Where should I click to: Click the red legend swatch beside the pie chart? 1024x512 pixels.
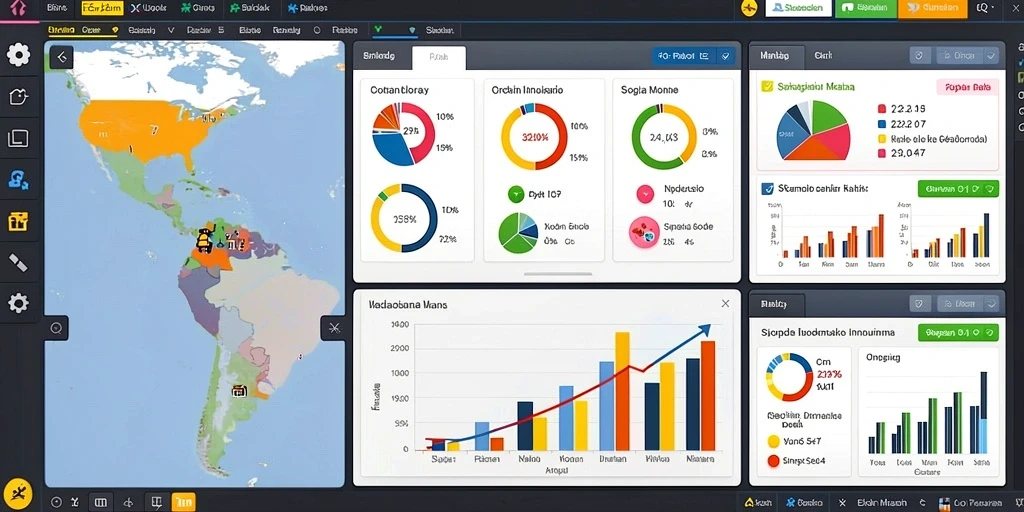(x=882, y=108)
